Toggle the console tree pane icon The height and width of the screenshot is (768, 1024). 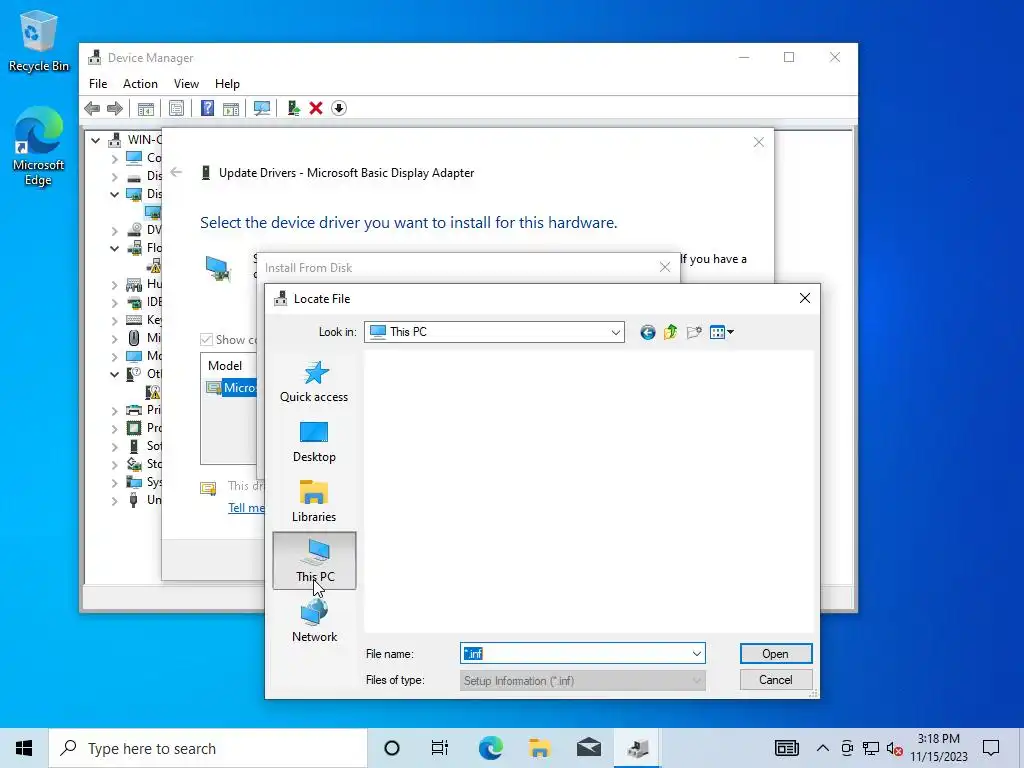click(146, 108)
